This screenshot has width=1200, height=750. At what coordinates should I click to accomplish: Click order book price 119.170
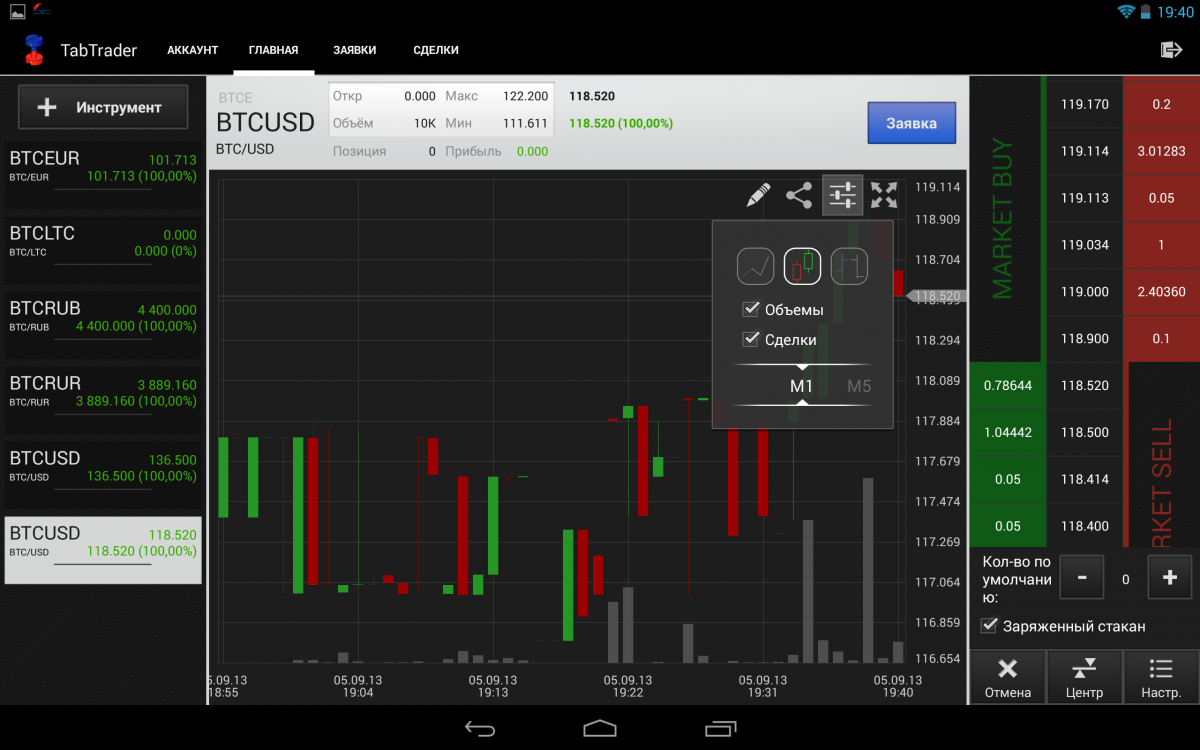coord(1085,104)
